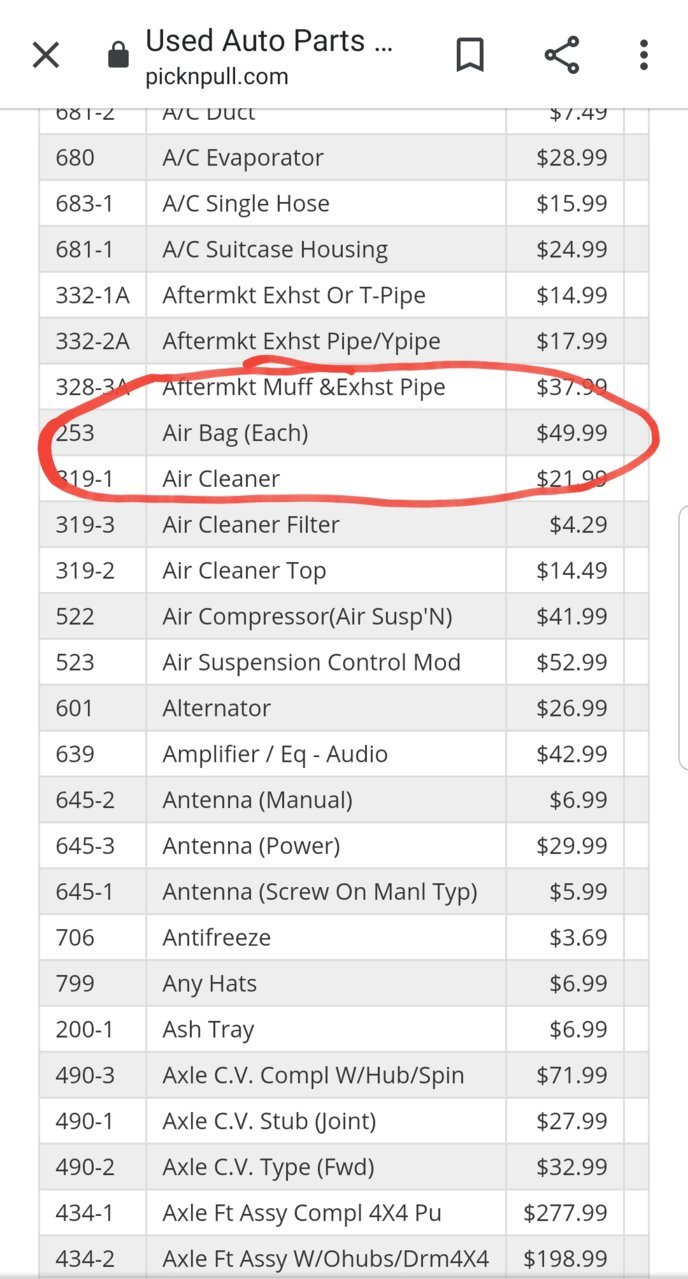Close the browser tab with X icon

[x=46, y=55]
